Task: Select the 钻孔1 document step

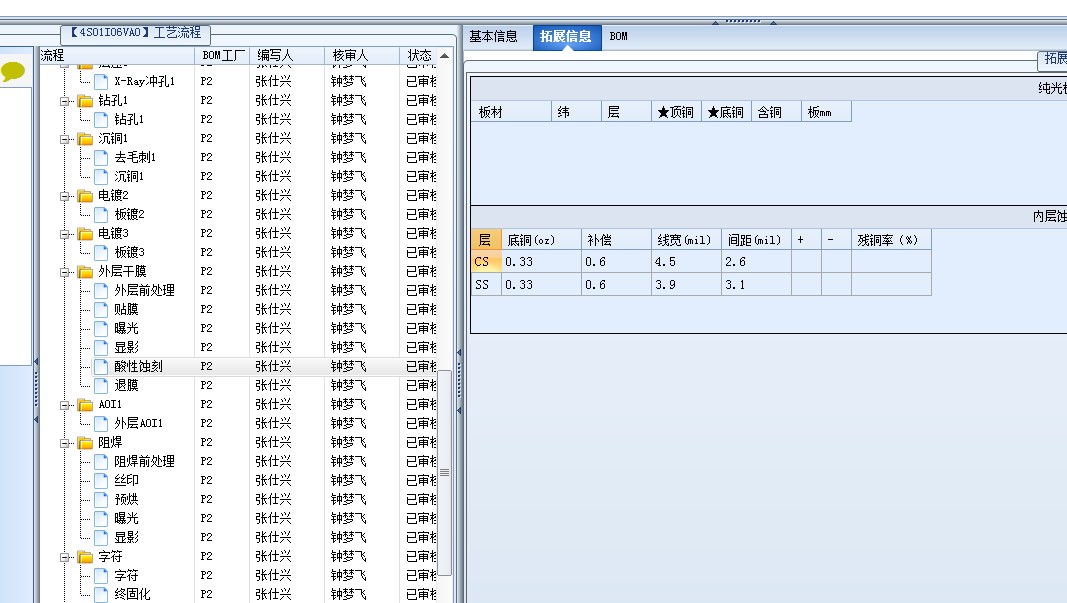Action: pyautogui.click(x=129, y=120)
